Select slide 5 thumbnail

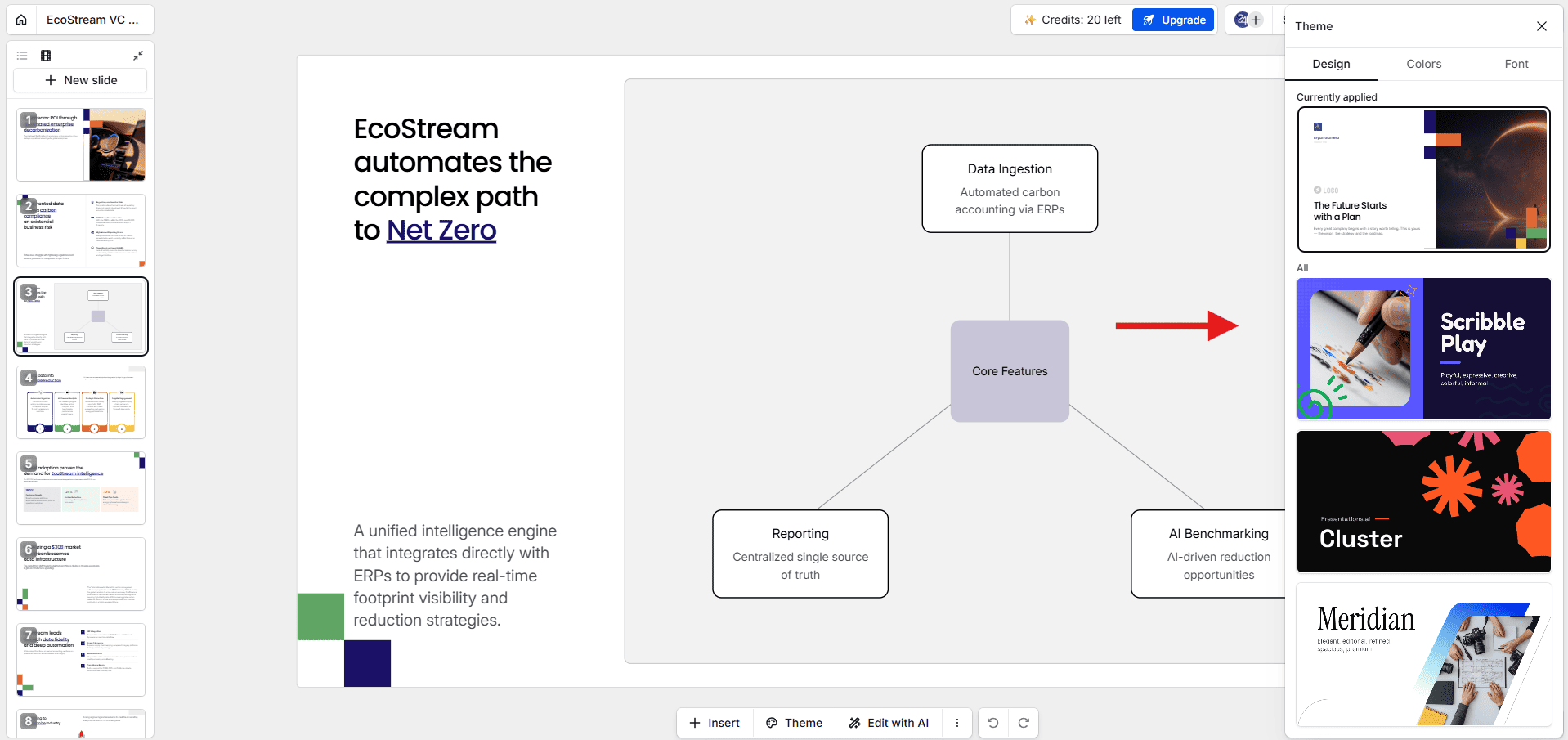click(x=81, y=488)
